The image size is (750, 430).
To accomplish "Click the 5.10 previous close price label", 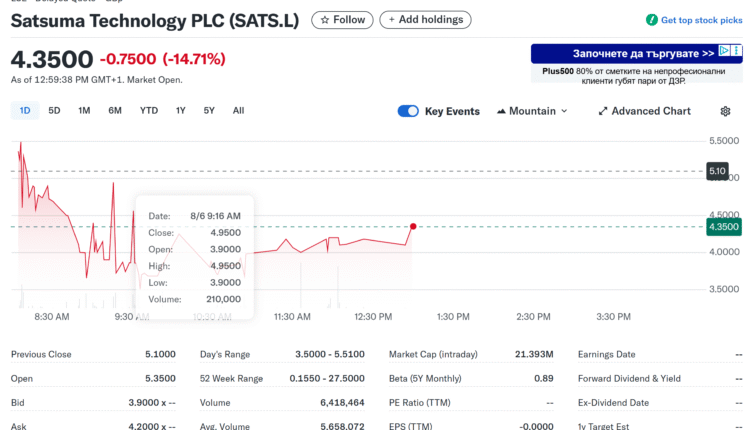I will click(717, 171).
